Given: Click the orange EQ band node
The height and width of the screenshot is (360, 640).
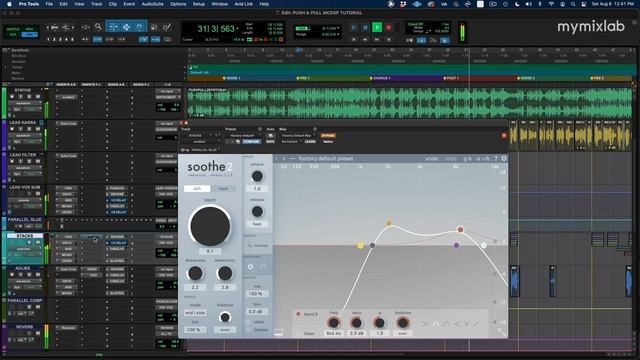Looking at the screenshot, I should point(389,223).
